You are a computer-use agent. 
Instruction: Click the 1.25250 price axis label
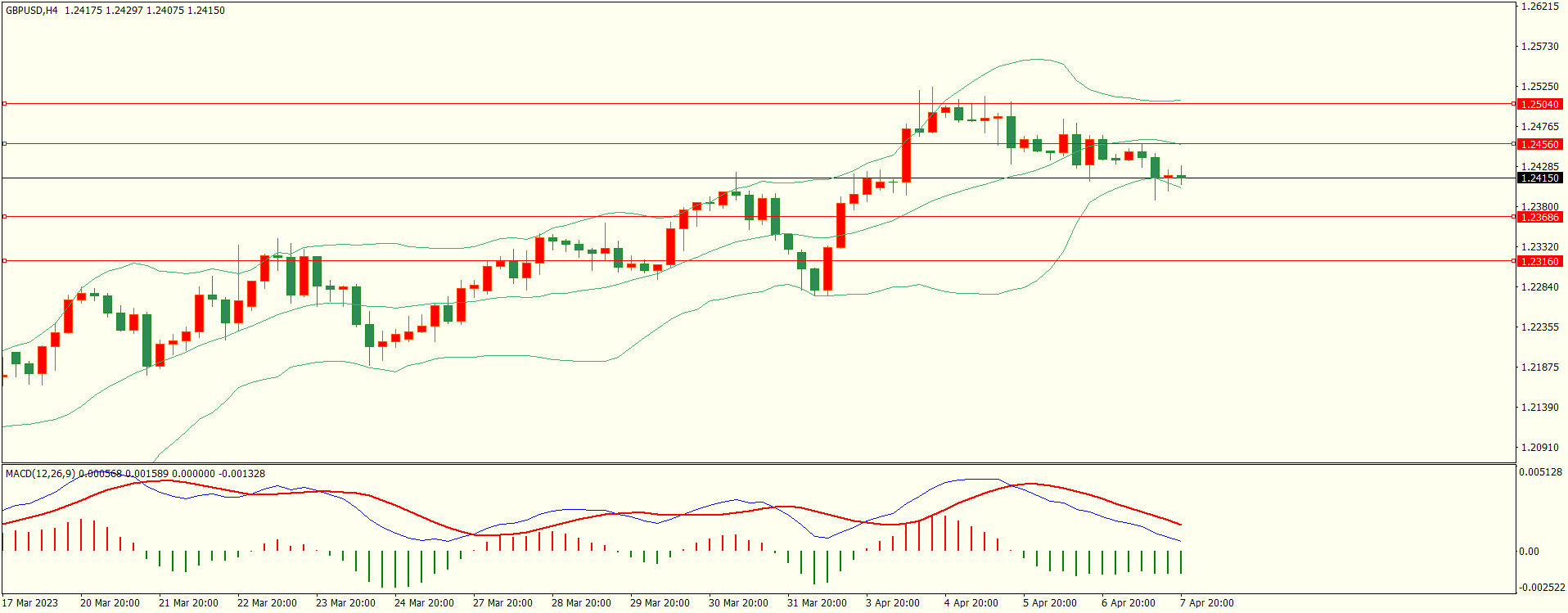(1539, 87)
